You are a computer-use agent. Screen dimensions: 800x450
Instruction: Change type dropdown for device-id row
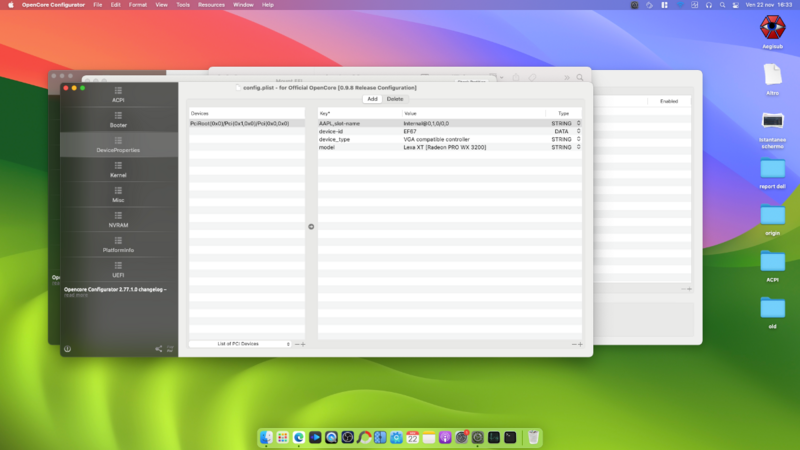click(x=578, y=131)
